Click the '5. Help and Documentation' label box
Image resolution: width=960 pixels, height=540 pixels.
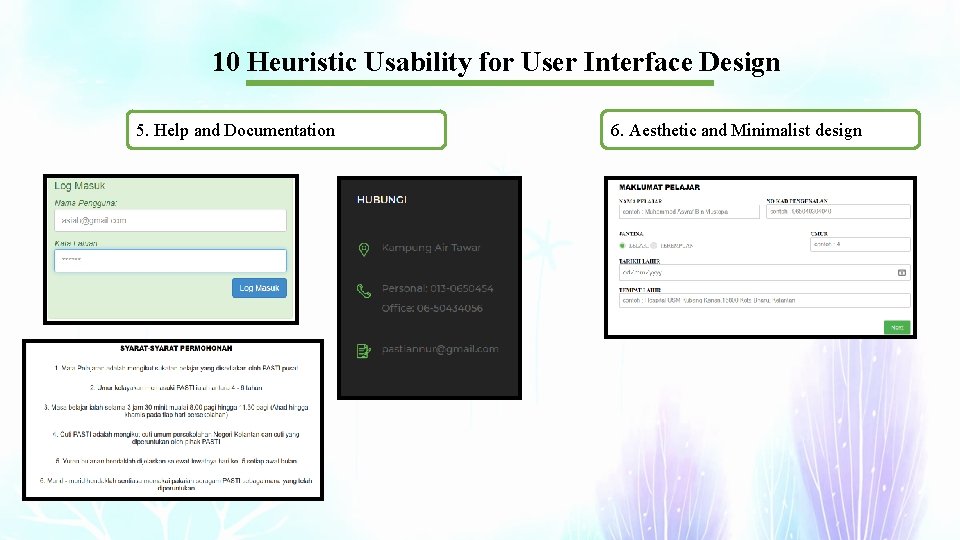pos(287,130)
